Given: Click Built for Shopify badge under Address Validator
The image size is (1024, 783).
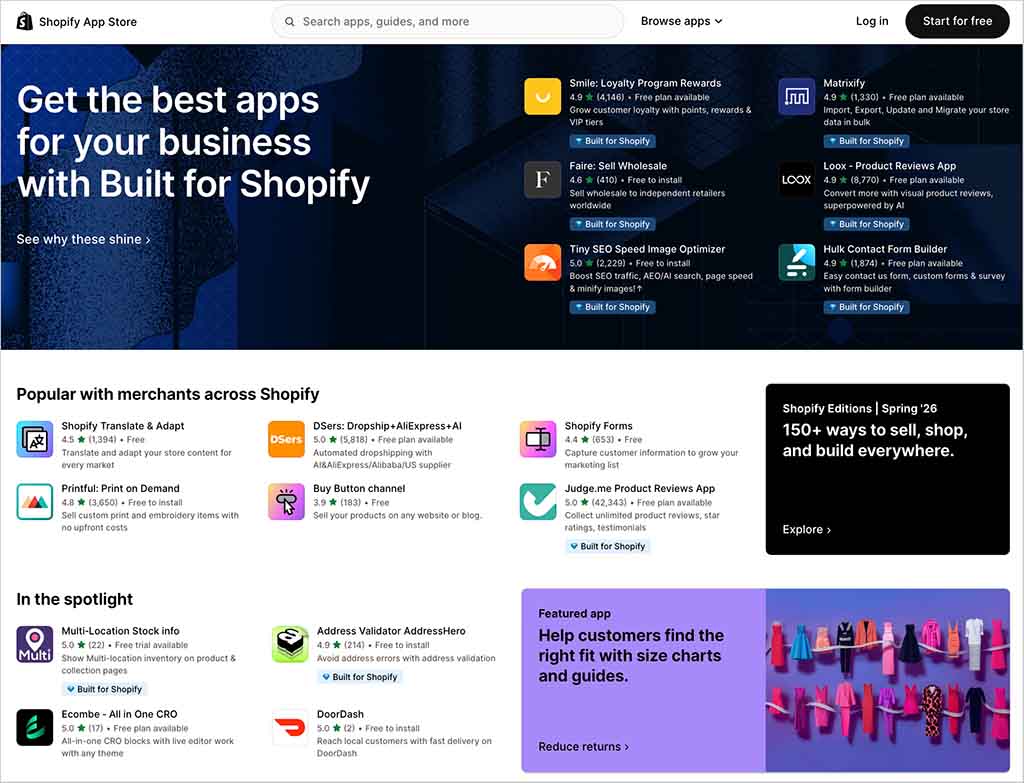Looking at the screenshot, I should click(x=359, y=677).
